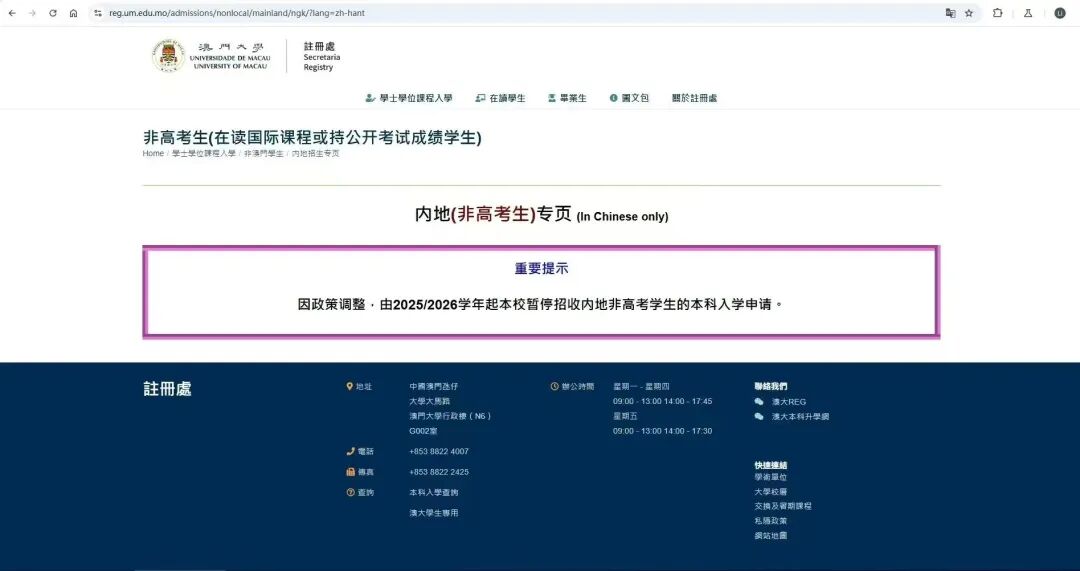
Task: Click the 註冊處 Registry header text
Action: pos(322,56)
